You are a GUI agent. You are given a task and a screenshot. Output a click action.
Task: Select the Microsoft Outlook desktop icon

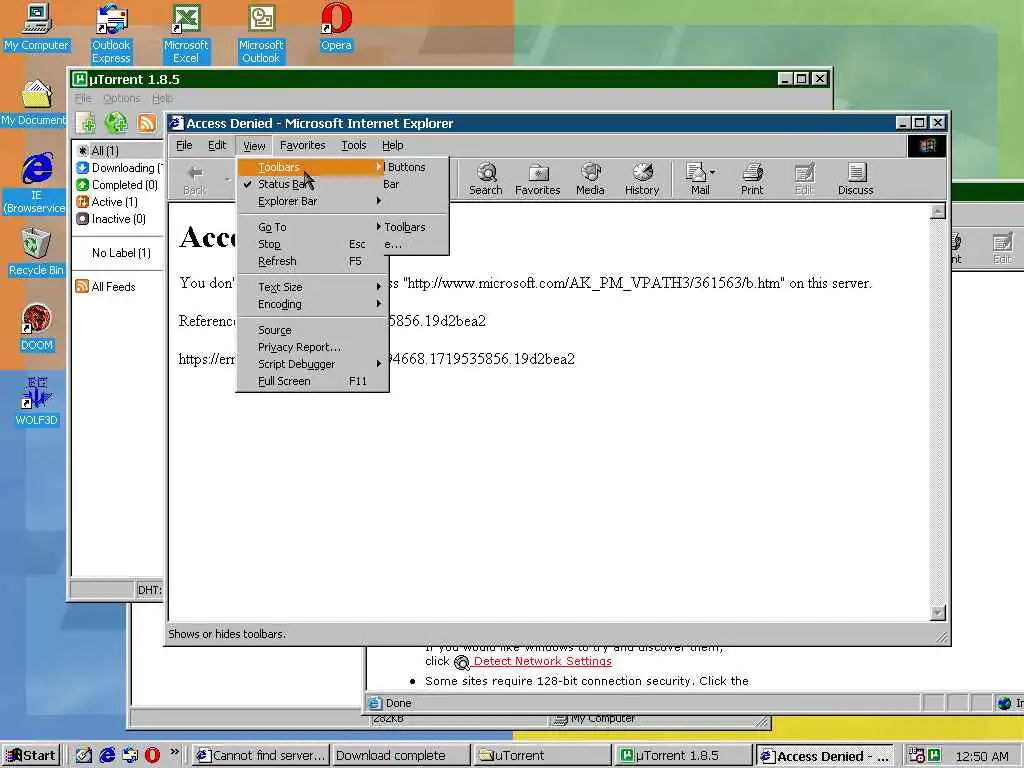point(261,33)
